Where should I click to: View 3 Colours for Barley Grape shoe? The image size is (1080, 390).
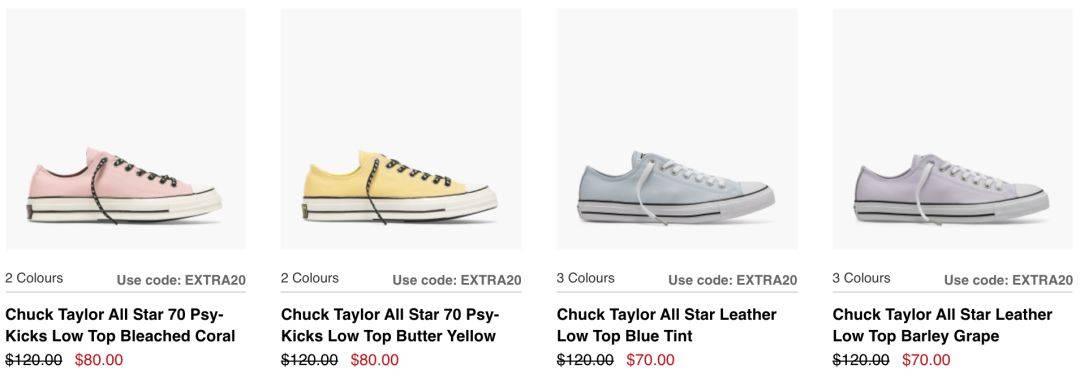point(862,278)
